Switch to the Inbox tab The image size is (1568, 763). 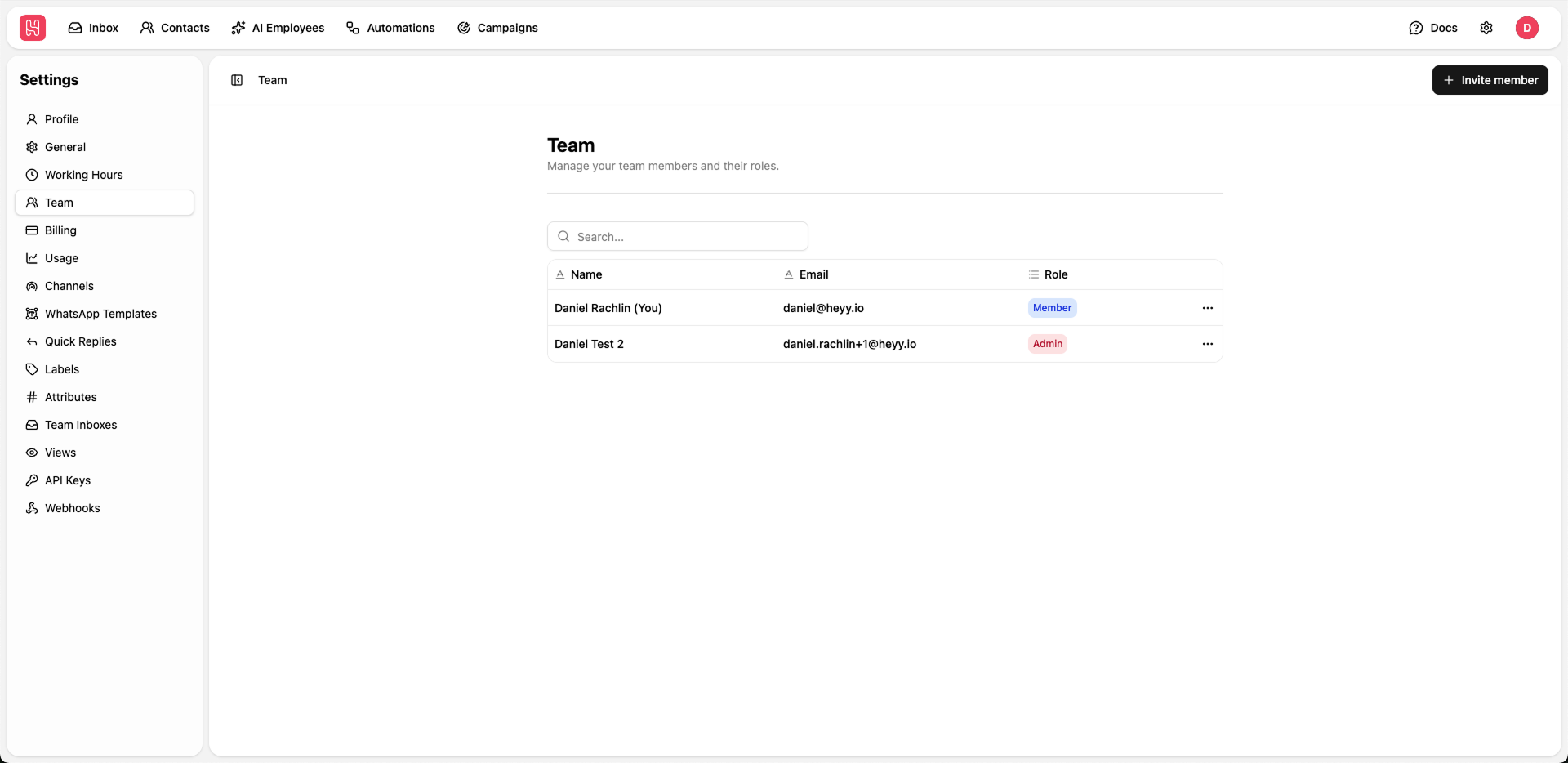click(x=92, y=27)
